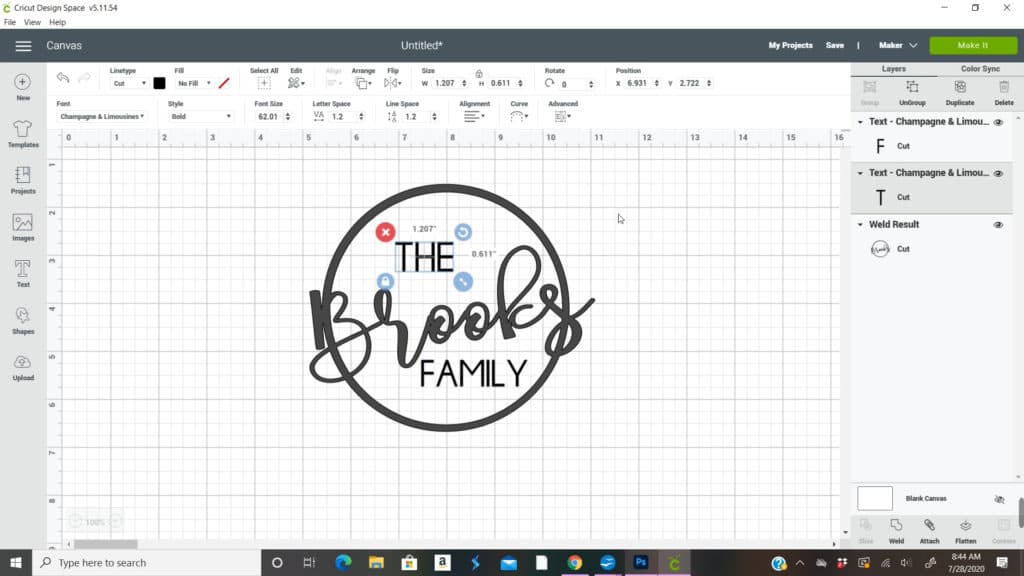Click the Duplicate icon in Layers panel
1024x576 pixels.
pyautogui.click(x=960, y=92)
